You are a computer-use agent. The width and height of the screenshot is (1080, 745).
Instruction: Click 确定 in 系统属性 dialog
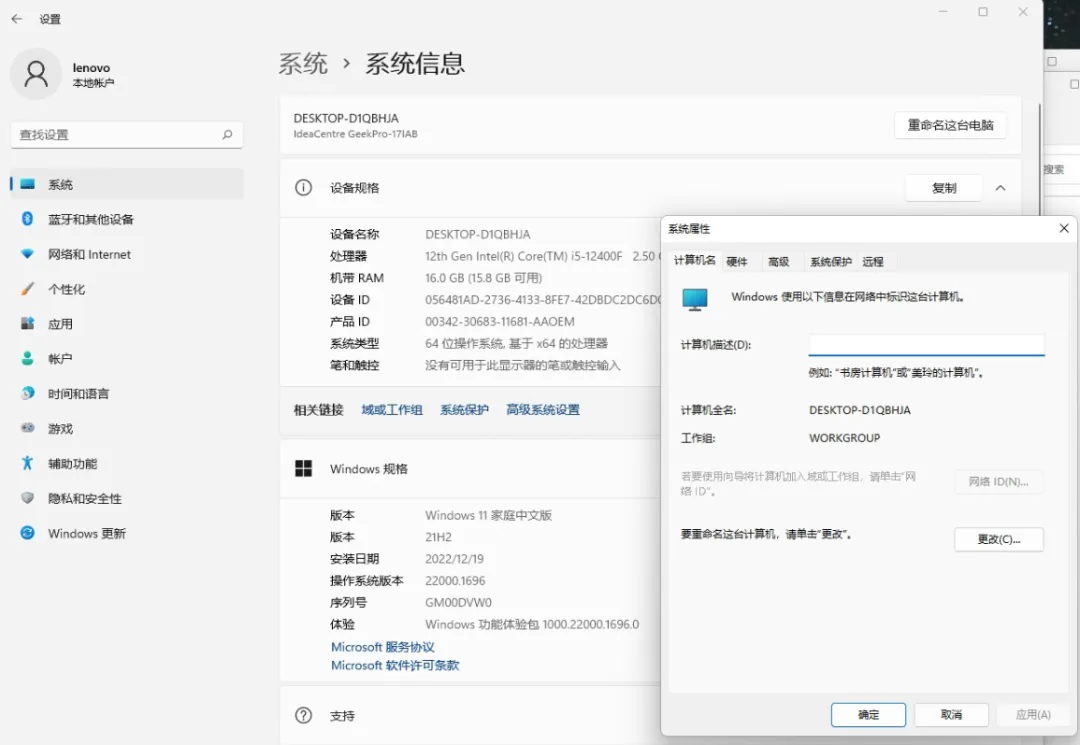(868, 715)
